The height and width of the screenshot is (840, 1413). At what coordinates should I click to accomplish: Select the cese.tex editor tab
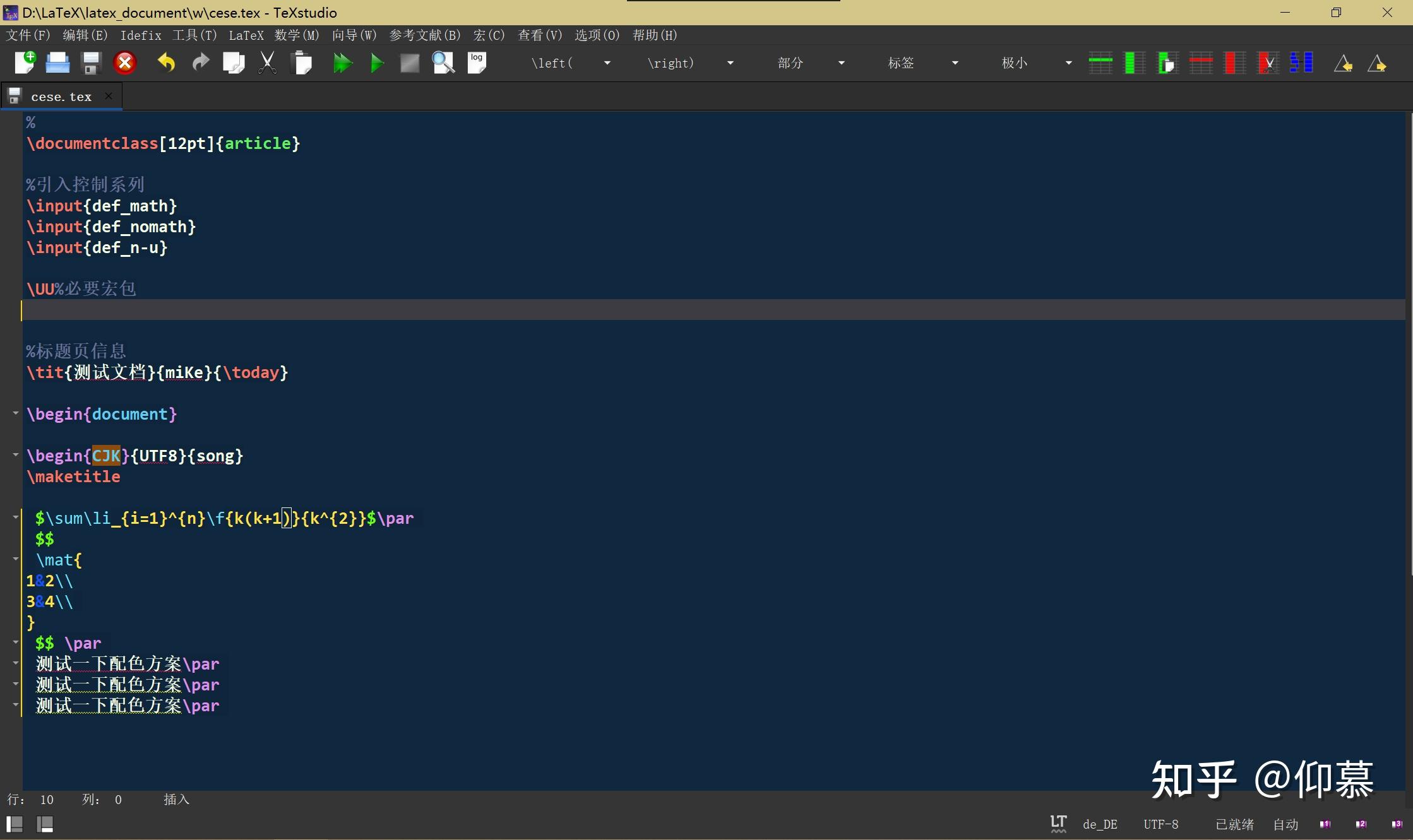pyautogui.click(x=61, y=97)
